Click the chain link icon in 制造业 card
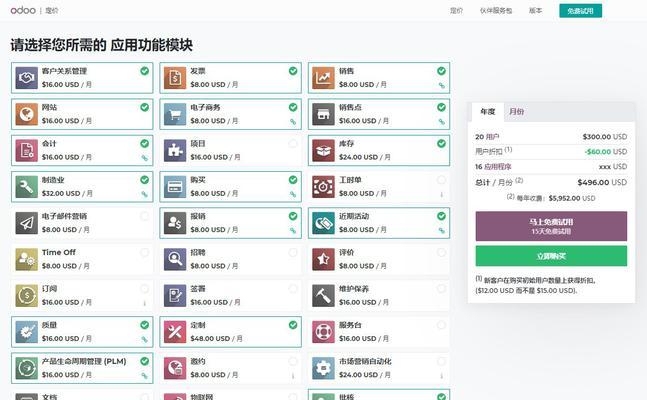Viewport: 647px width, 400px height. [x=144, y=194]
